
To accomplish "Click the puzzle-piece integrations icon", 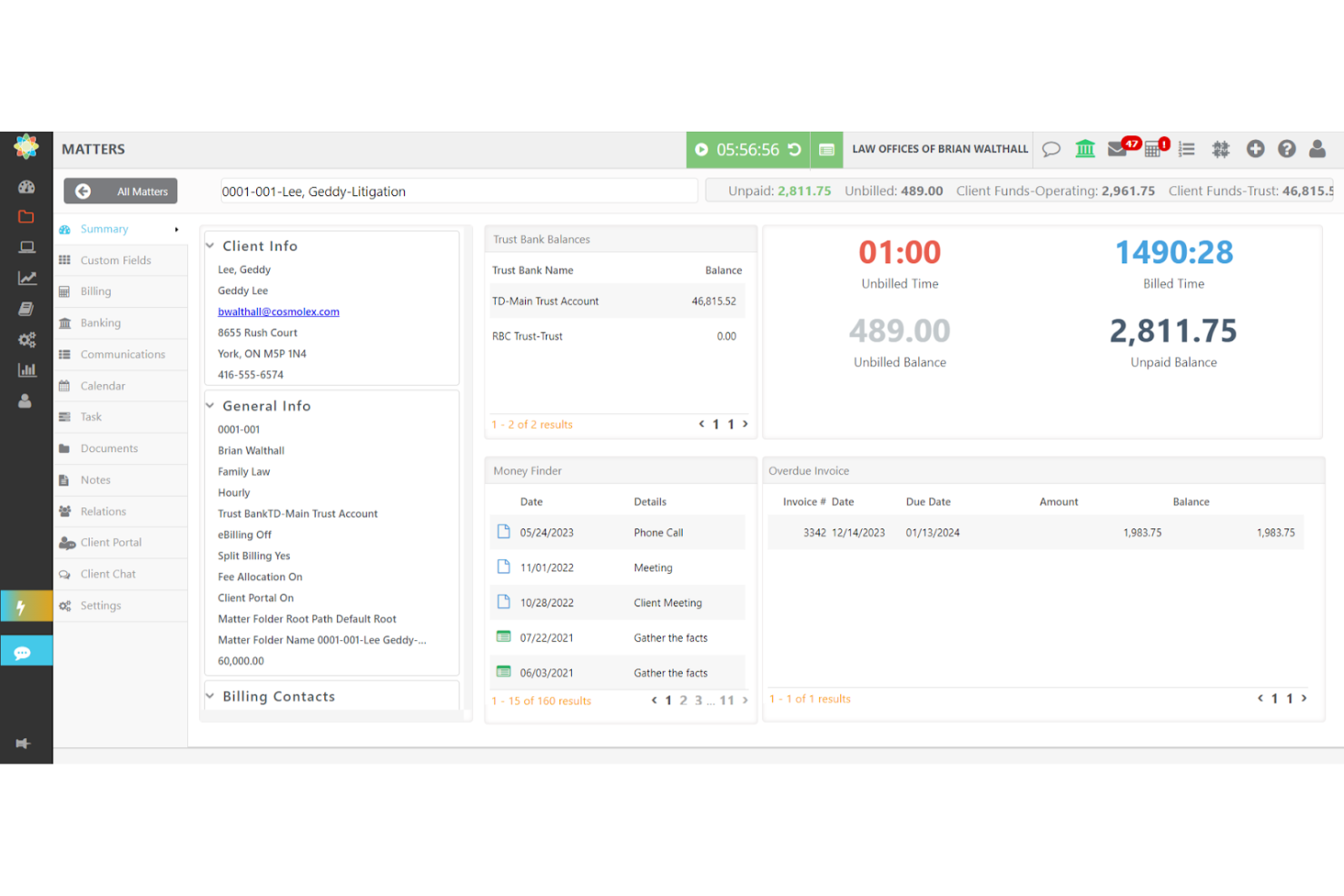I will pyautogui.click(x=1220, y=149).
